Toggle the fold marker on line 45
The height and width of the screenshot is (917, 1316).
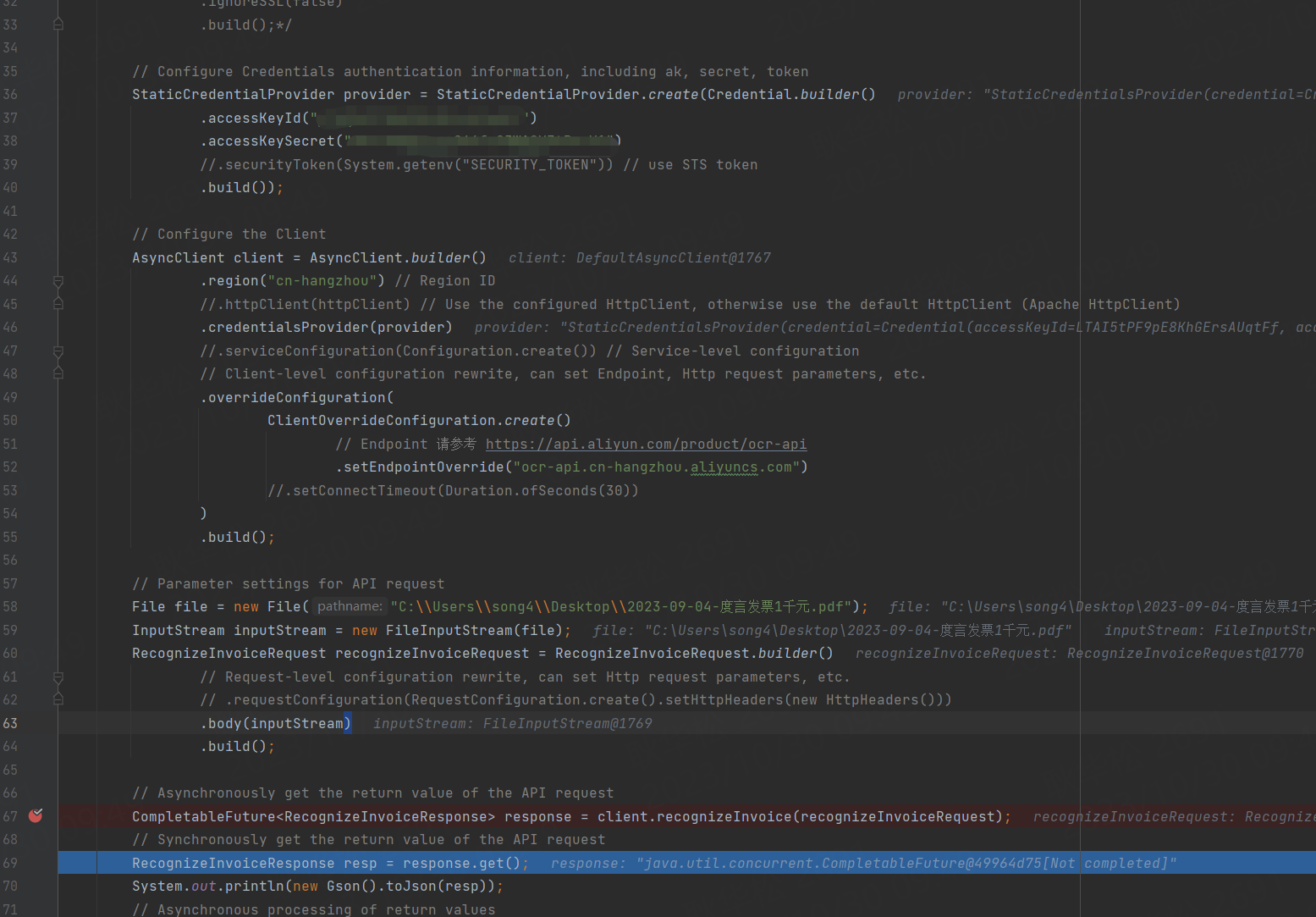pyautogui.click(x=58, y=304)
